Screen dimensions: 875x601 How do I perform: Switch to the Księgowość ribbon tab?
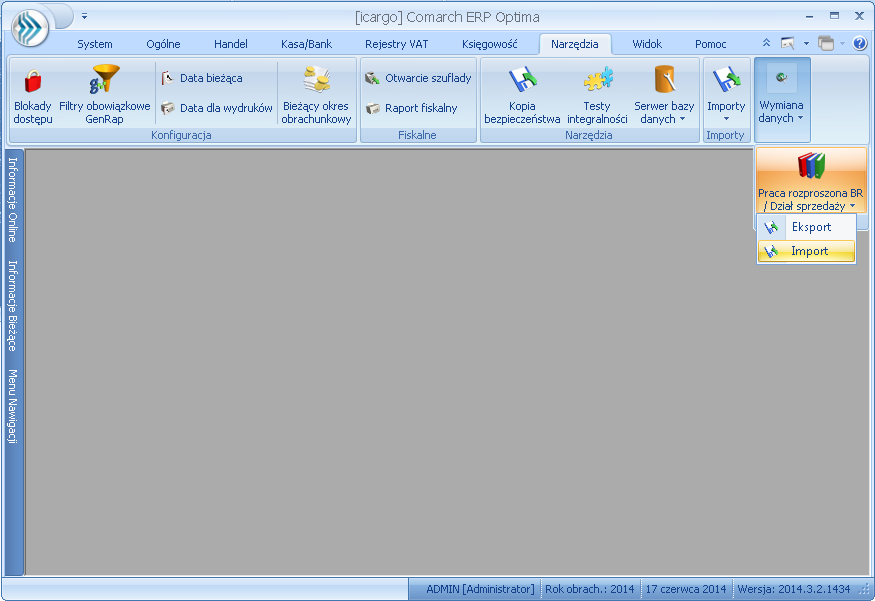(x=489, y=44)
